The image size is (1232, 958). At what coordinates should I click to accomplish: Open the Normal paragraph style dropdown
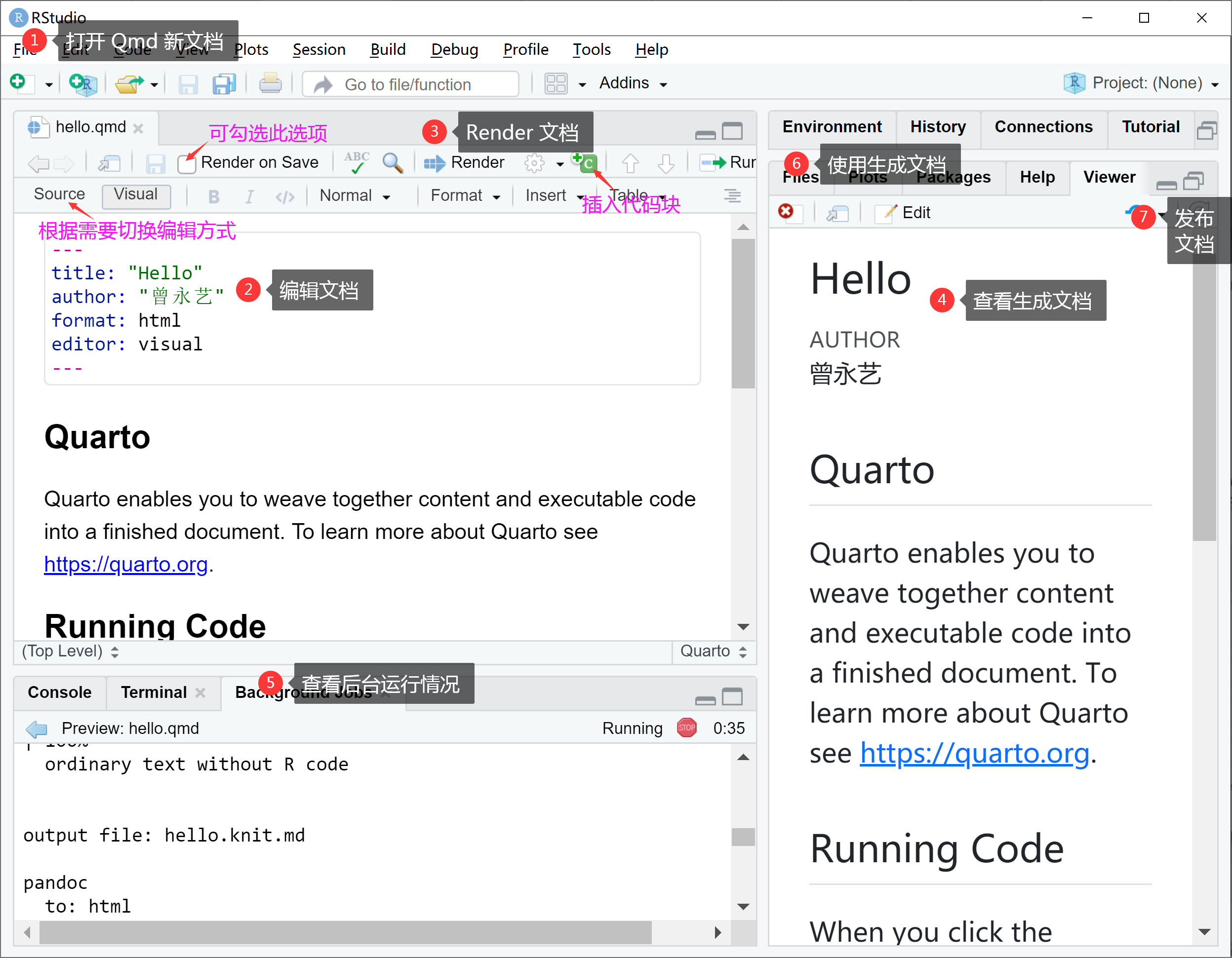355,195
